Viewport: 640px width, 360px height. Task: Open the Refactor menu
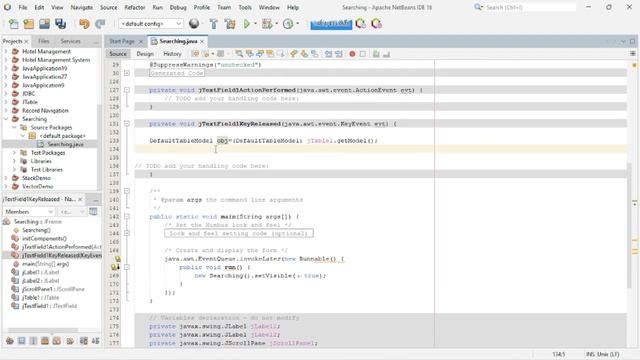pyautogui.click(x=135, y=7)
